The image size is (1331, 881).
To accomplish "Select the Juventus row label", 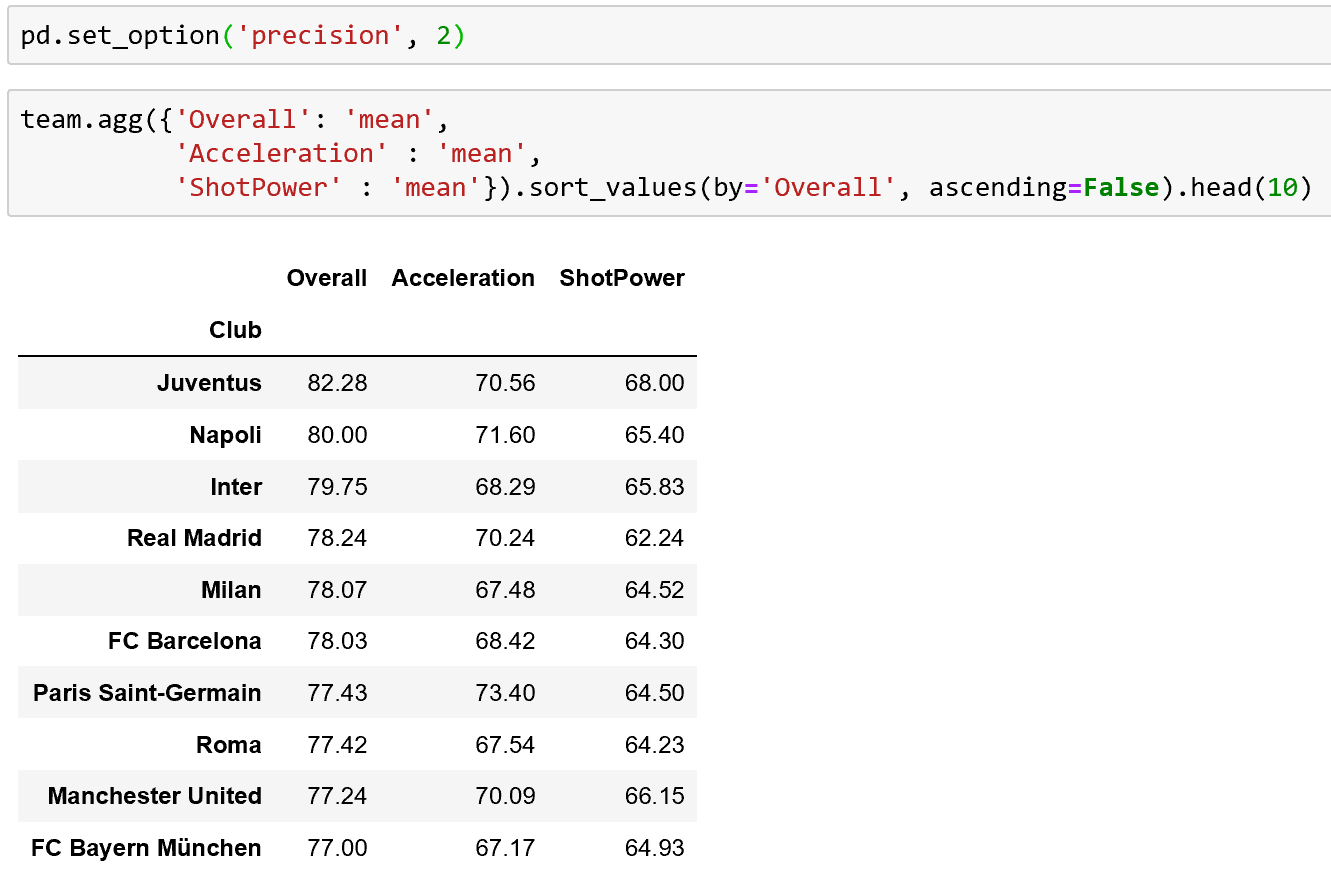I will [x=209, y=383].
